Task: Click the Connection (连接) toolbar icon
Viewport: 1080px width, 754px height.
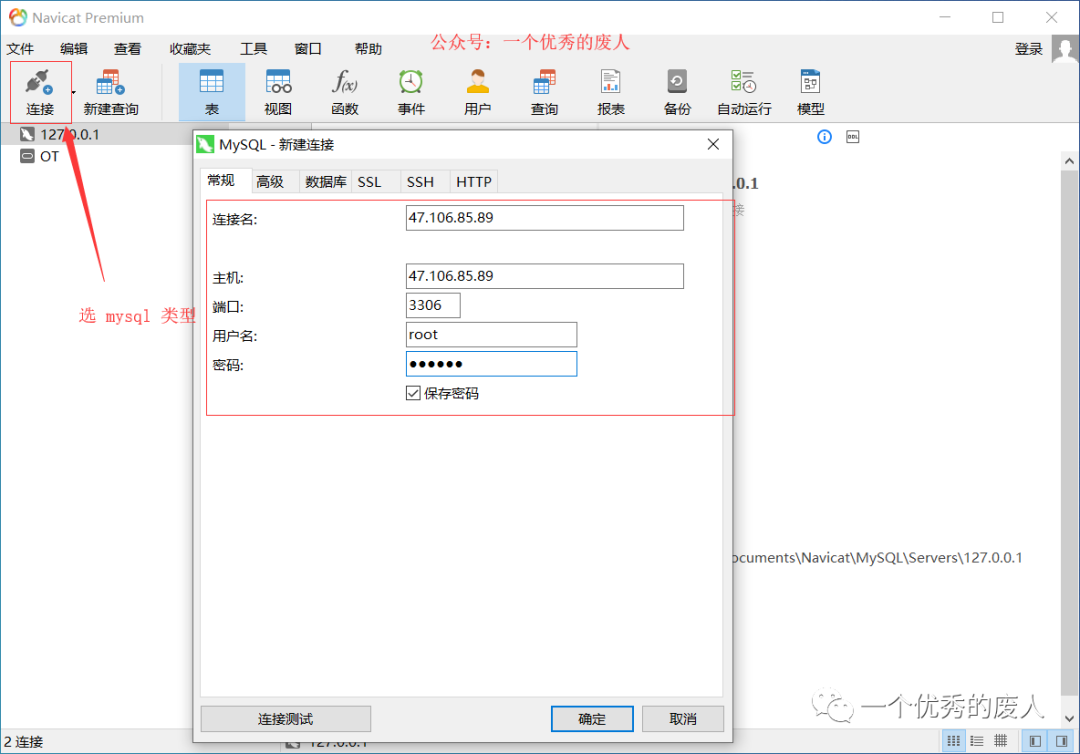Action: [39, 92]
